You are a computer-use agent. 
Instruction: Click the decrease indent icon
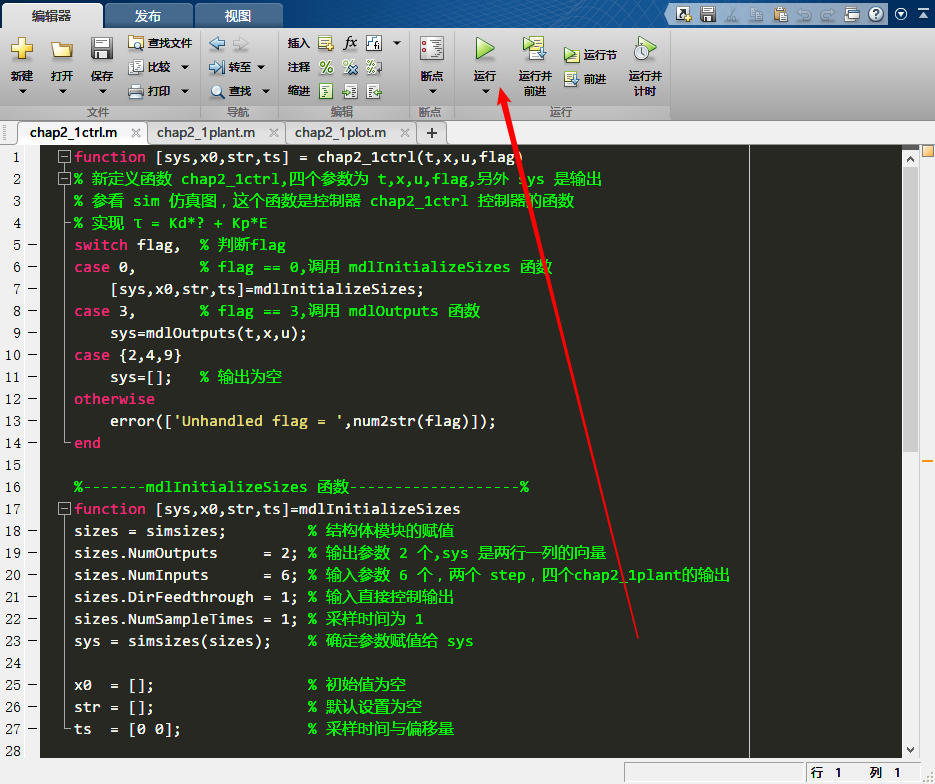tap(374, 91)
